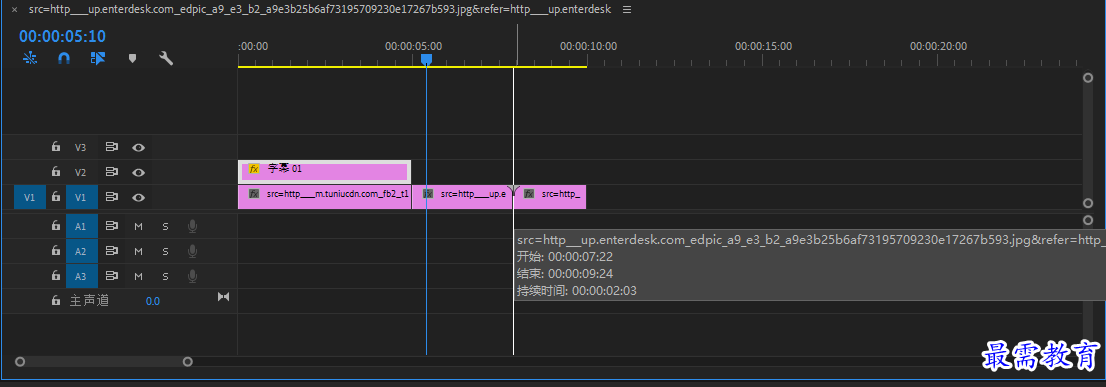Screen dimensions: 1106x387
Task: Target the V2 track label
Action: point(80,172)
